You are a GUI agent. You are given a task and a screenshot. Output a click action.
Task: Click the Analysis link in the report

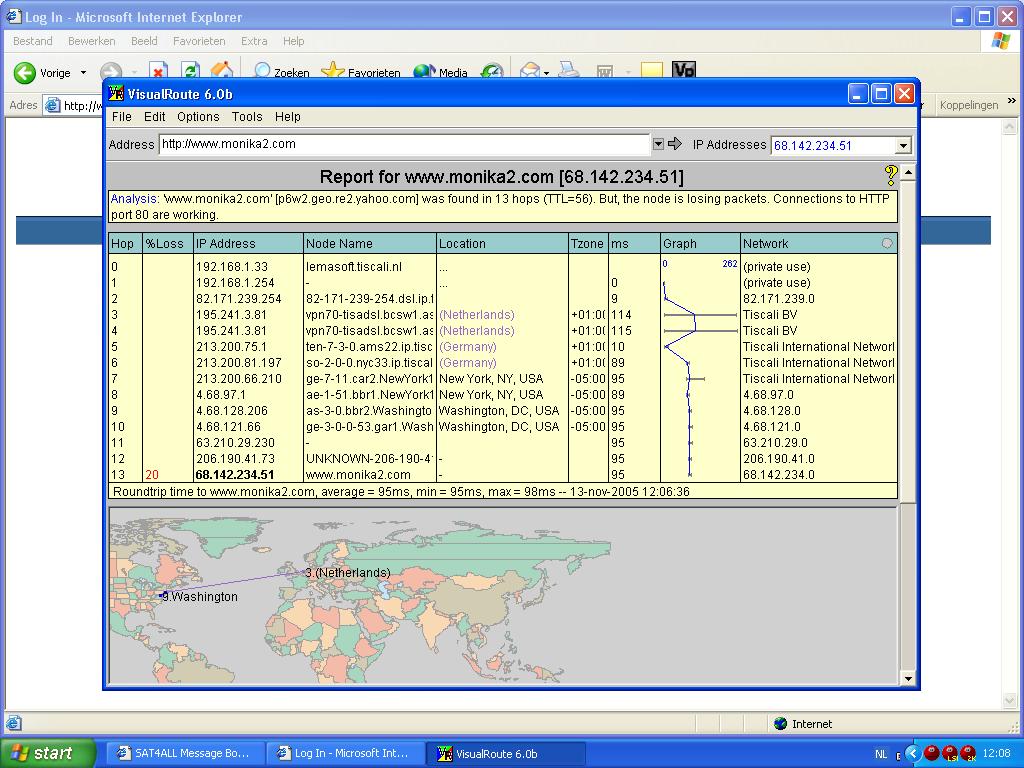click(133, 199)
